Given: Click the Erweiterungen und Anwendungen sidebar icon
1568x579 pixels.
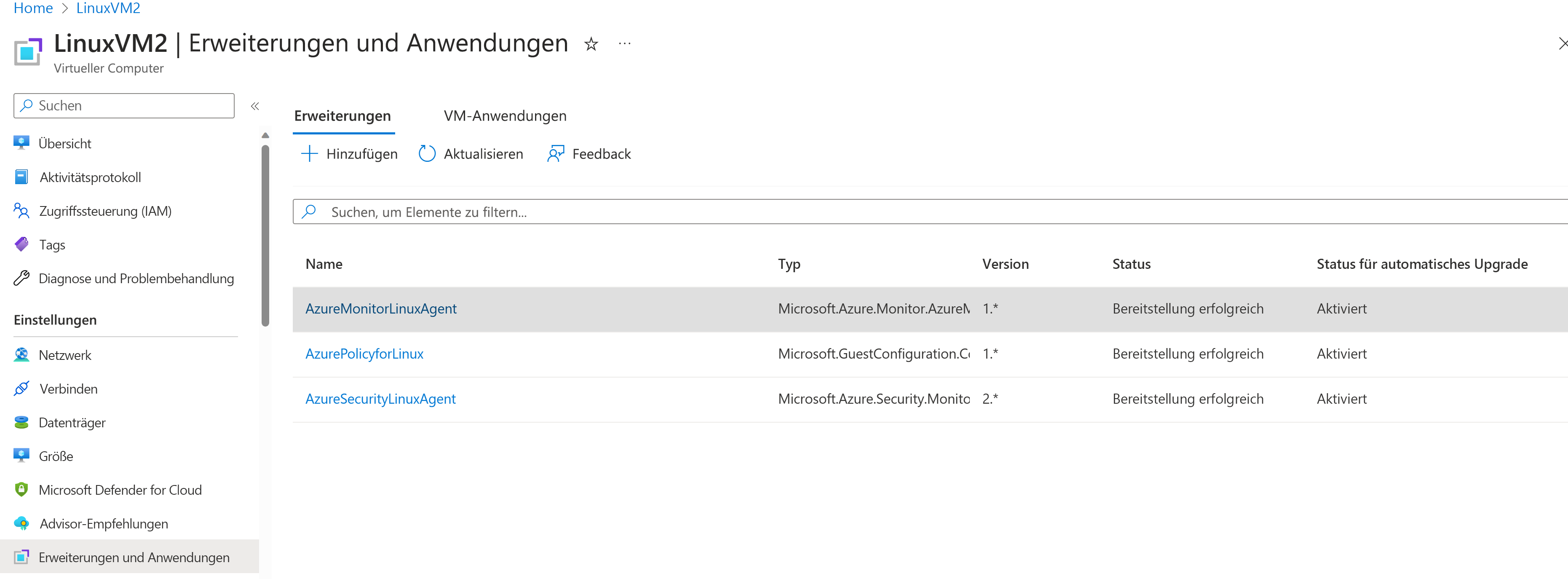Looking at the screenshot, I should point(21,557).
